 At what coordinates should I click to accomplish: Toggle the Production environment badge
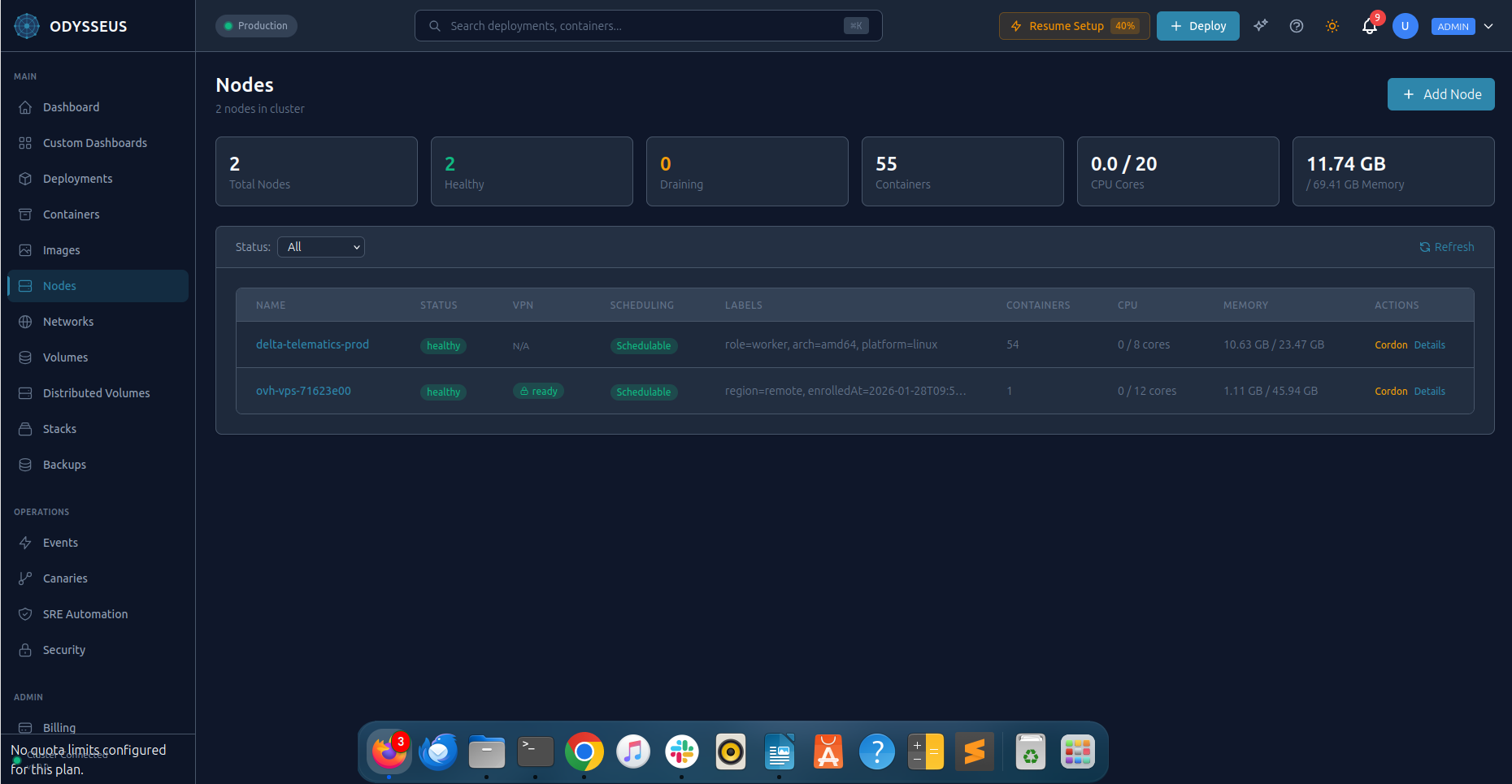pos(256,25)
